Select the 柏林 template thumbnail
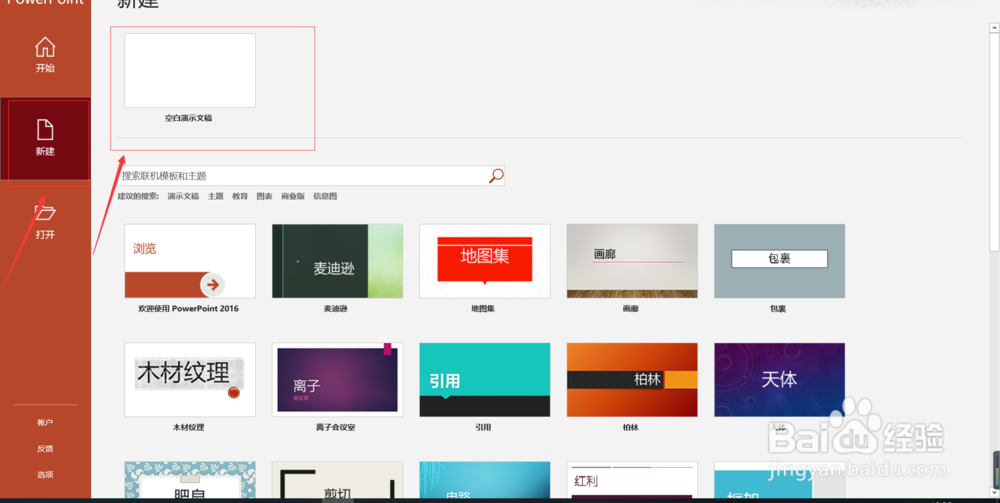The image size is (1000, 503). point(632,379)
